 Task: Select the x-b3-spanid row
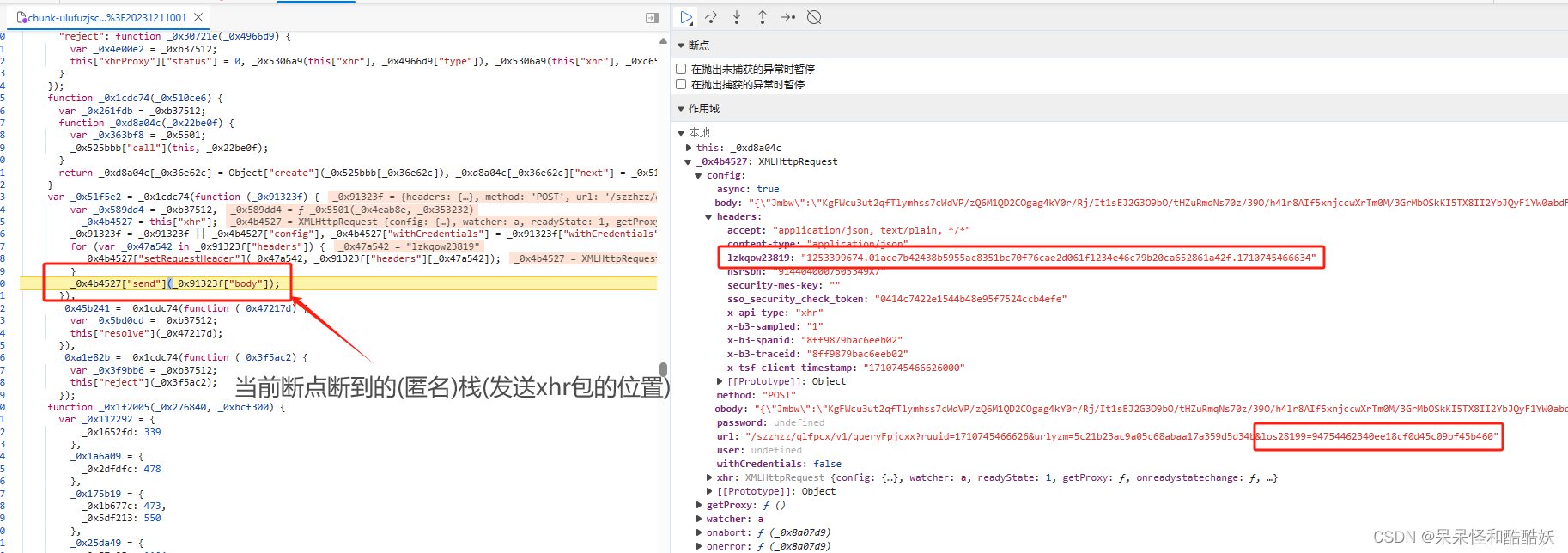tap(814, 340)
